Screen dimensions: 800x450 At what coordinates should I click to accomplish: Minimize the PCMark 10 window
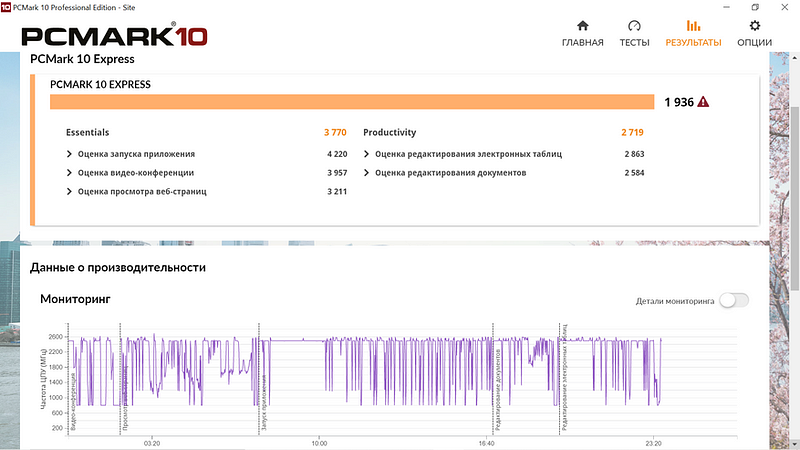click(727, 7)
